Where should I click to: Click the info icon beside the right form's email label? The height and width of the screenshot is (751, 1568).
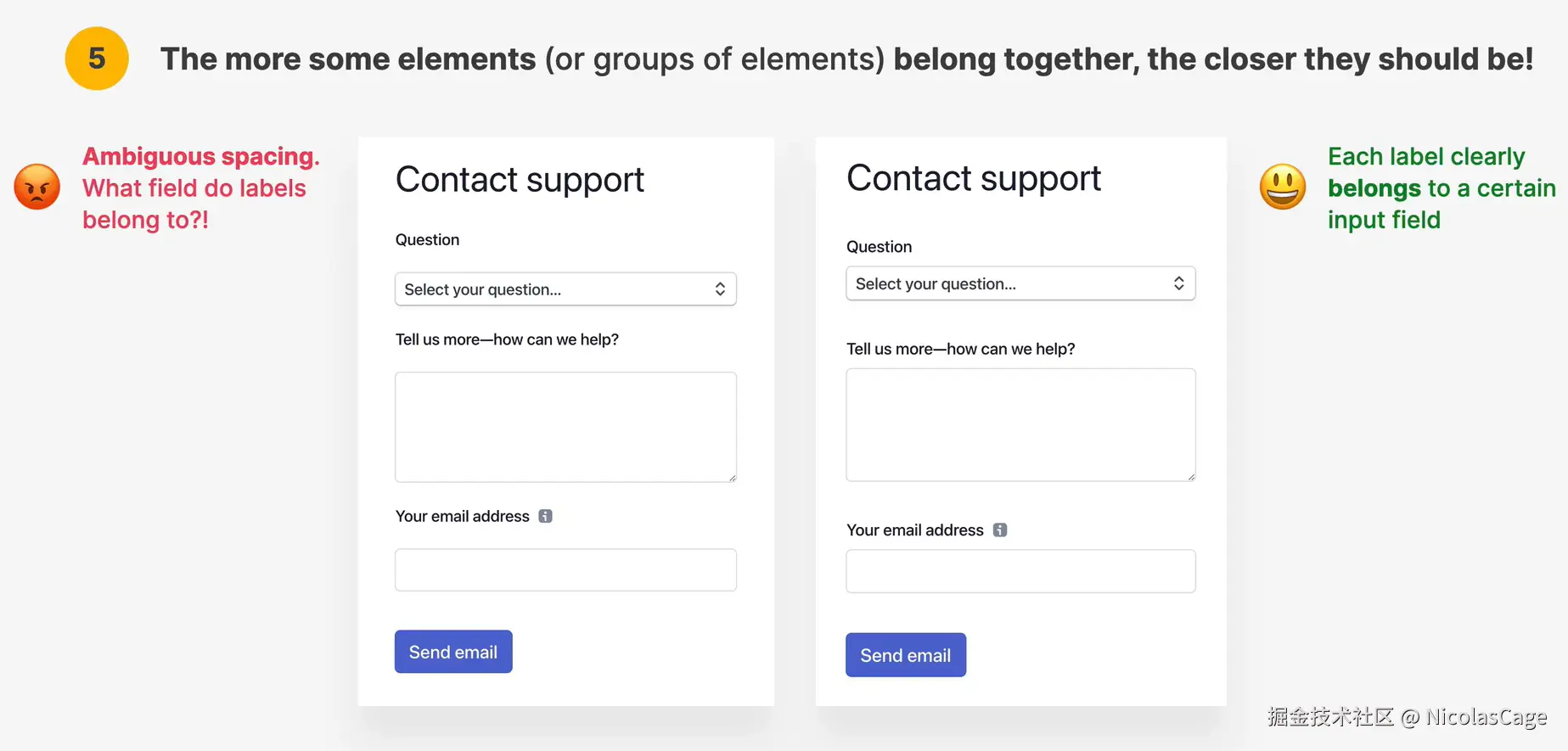coord(1000,530)
